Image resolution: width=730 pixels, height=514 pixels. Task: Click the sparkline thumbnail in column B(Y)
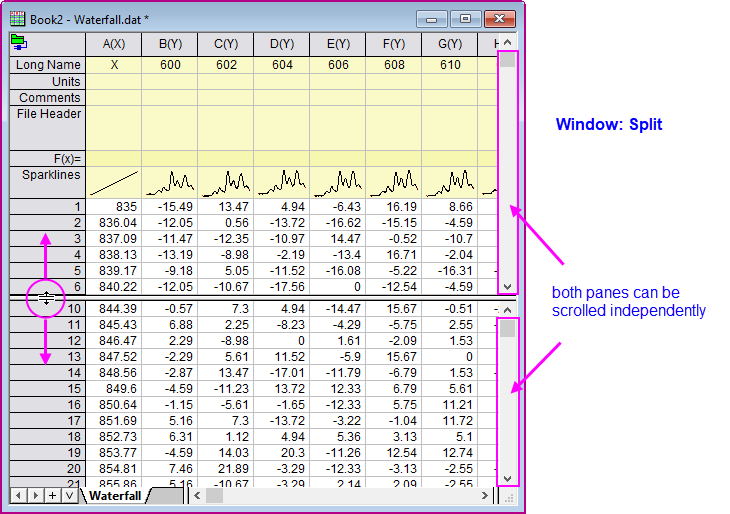click(170, 182)
